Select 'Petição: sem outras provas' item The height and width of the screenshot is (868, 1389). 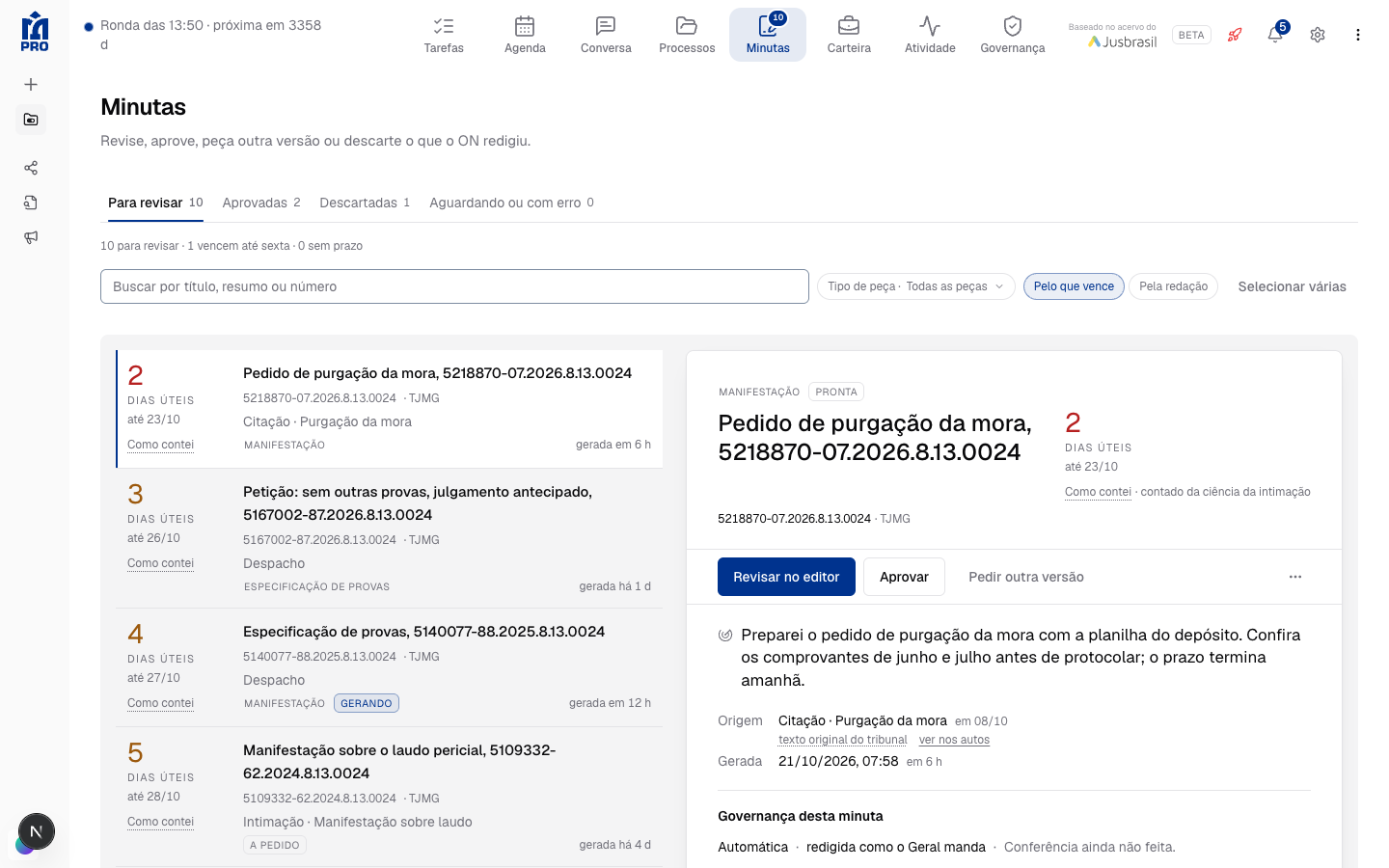coord(390,538)
